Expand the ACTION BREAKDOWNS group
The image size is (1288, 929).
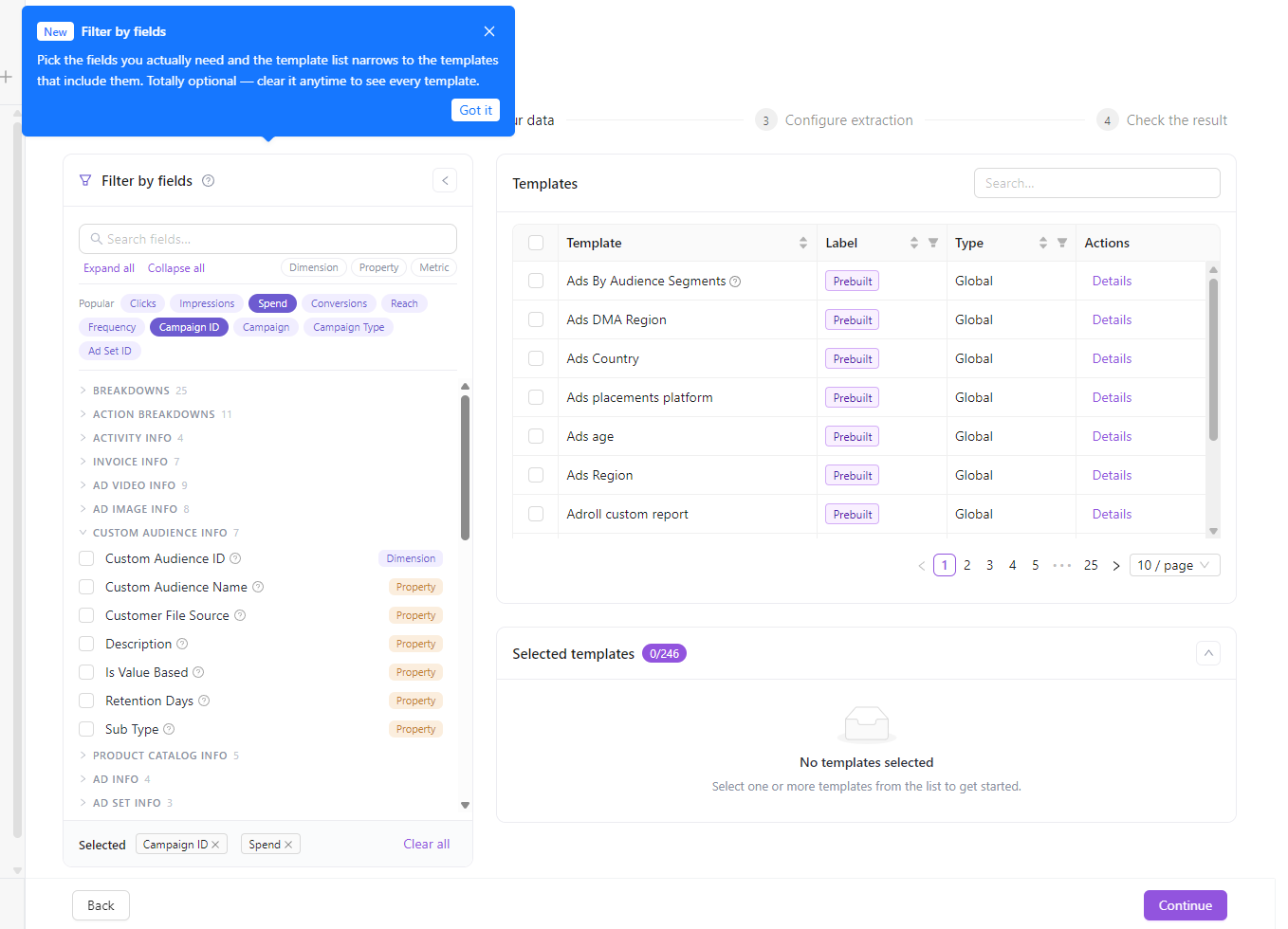155,414
